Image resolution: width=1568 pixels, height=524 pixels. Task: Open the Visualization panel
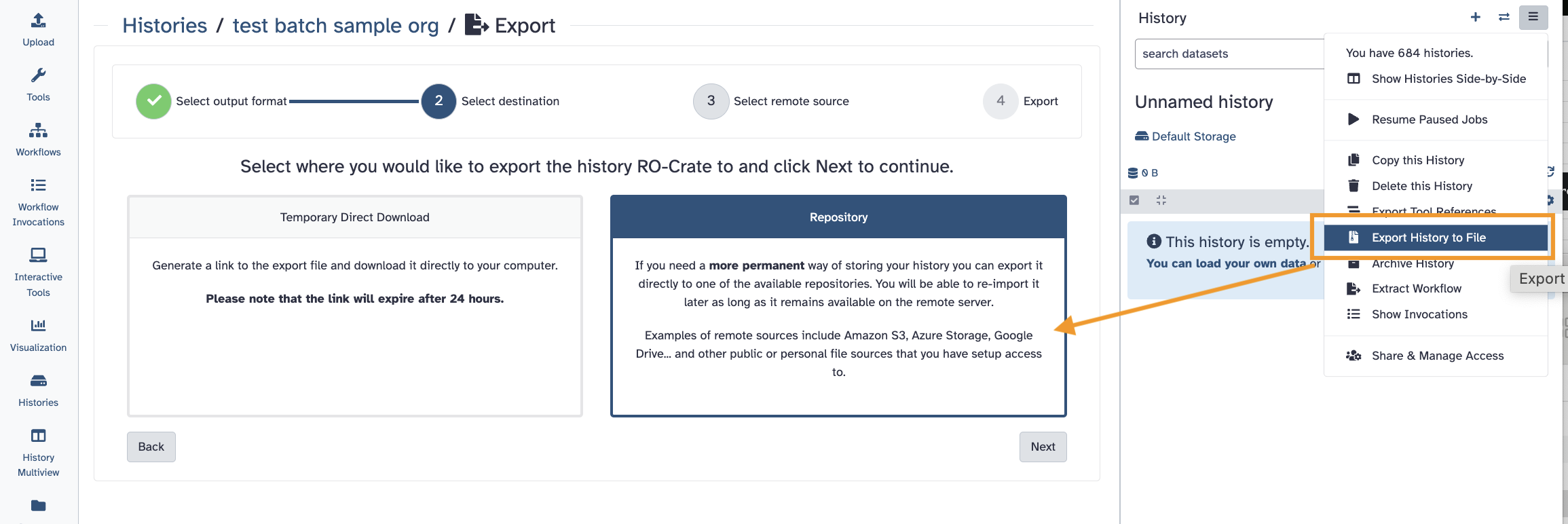point(38,335)
